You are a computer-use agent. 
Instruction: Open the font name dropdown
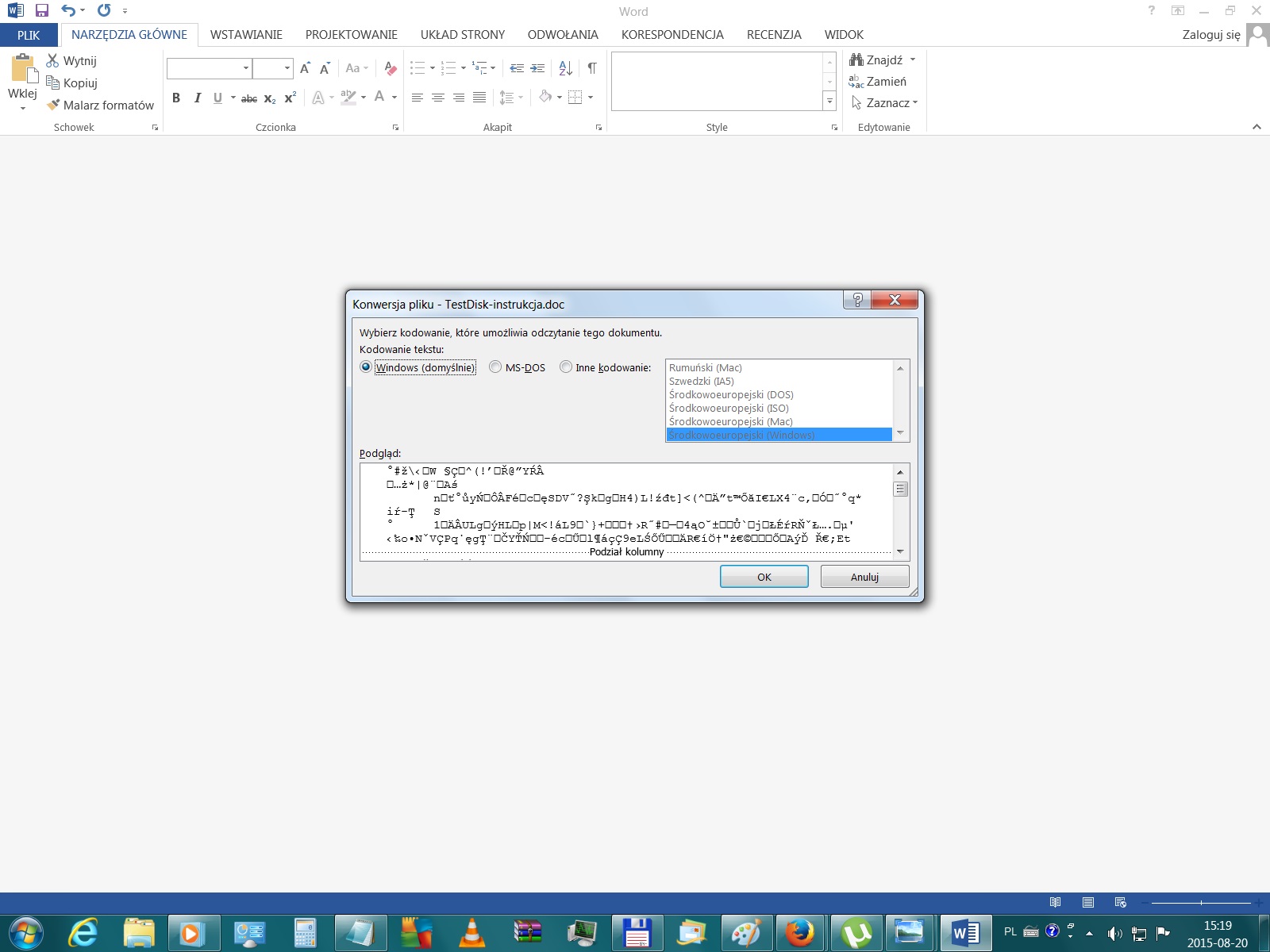click(x=246, y=68)
